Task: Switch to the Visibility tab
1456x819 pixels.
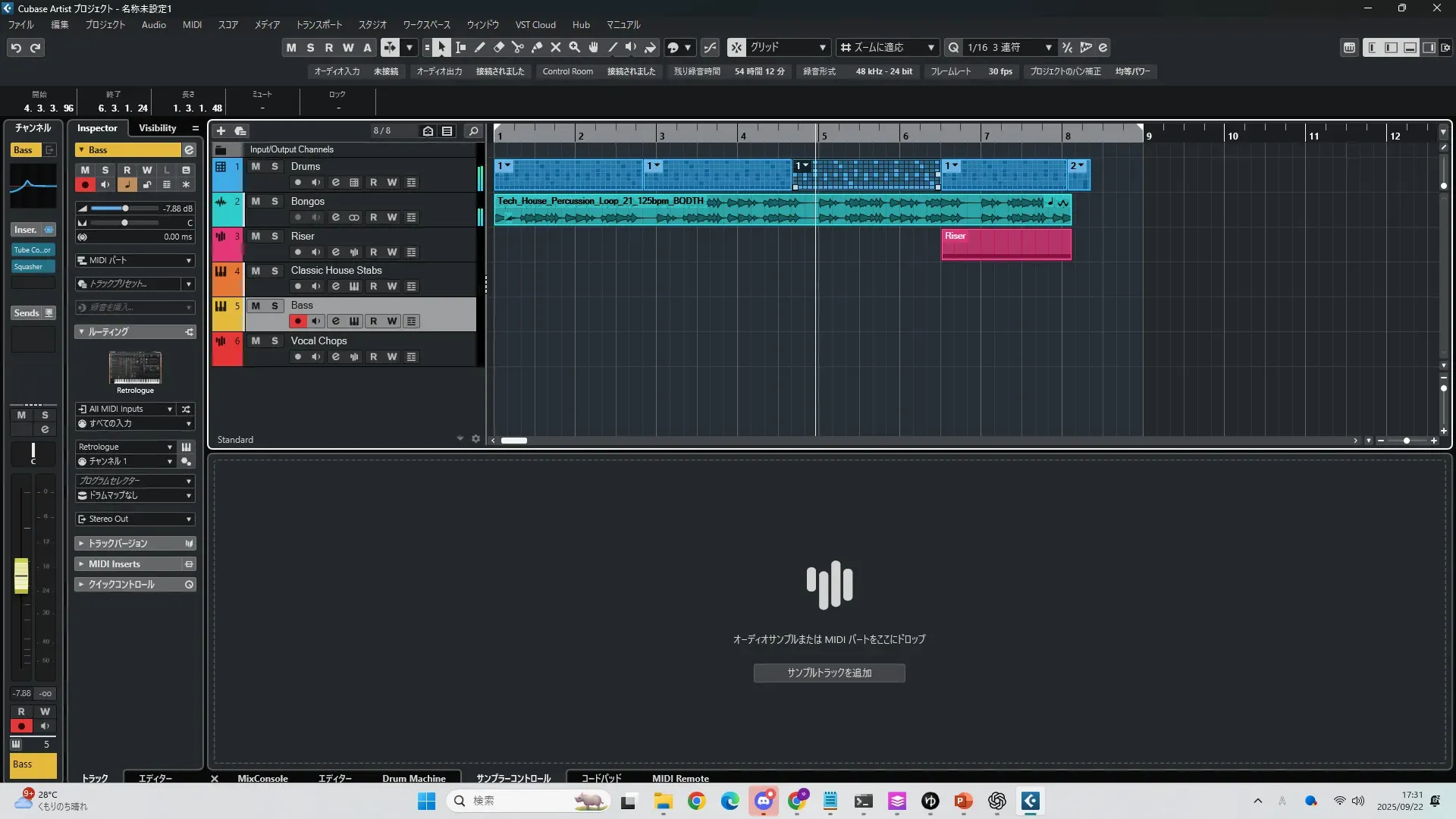Action: click(x=157, y=127)
